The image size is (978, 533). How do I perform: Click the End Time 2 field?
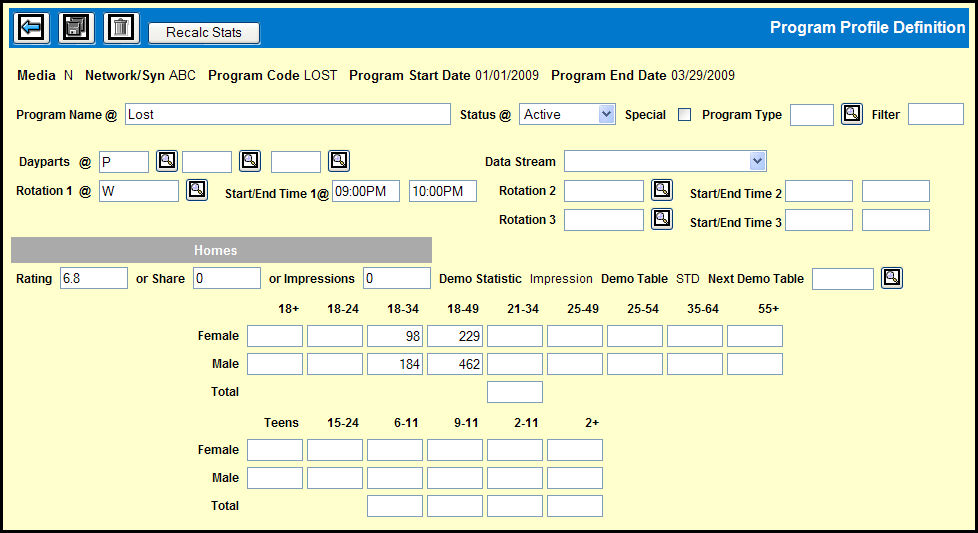(896, 191)
